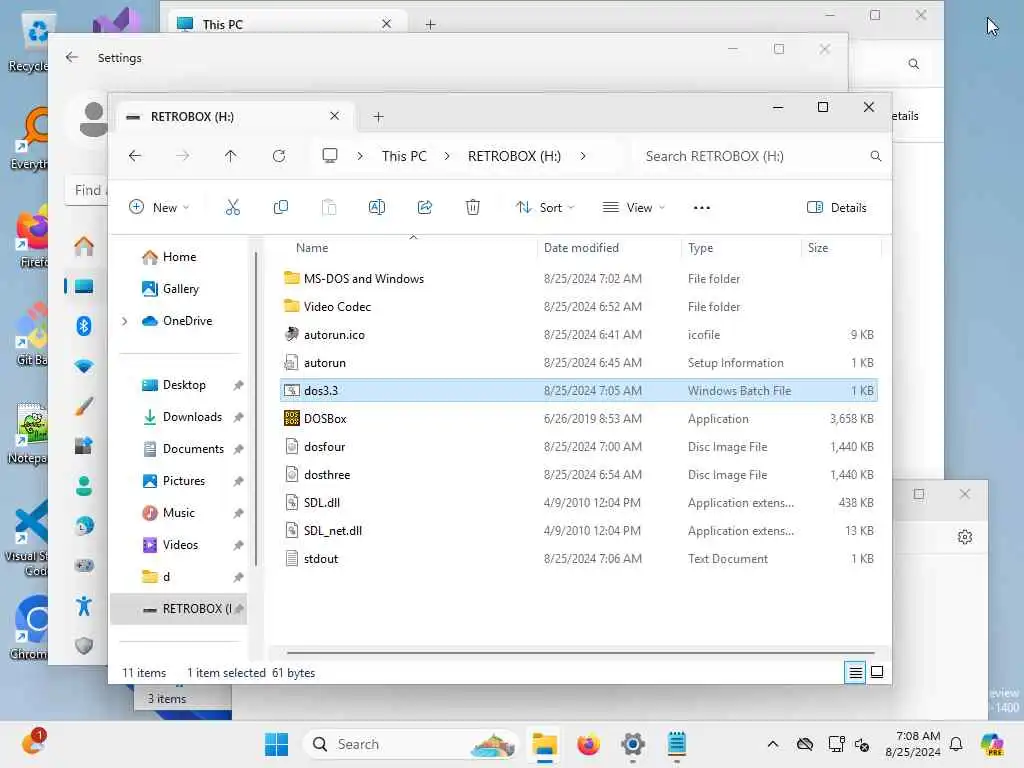Open the View dropdown menu
1024x768 pixels.
pyautogui.click(x=633, y=208)
